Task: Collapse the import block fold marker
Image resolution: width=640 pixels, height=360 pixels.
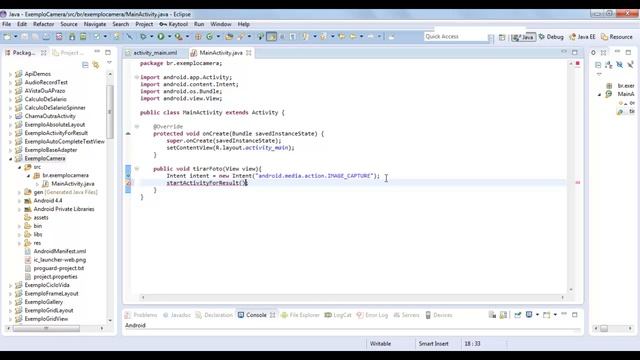Action: pos(136,77)
